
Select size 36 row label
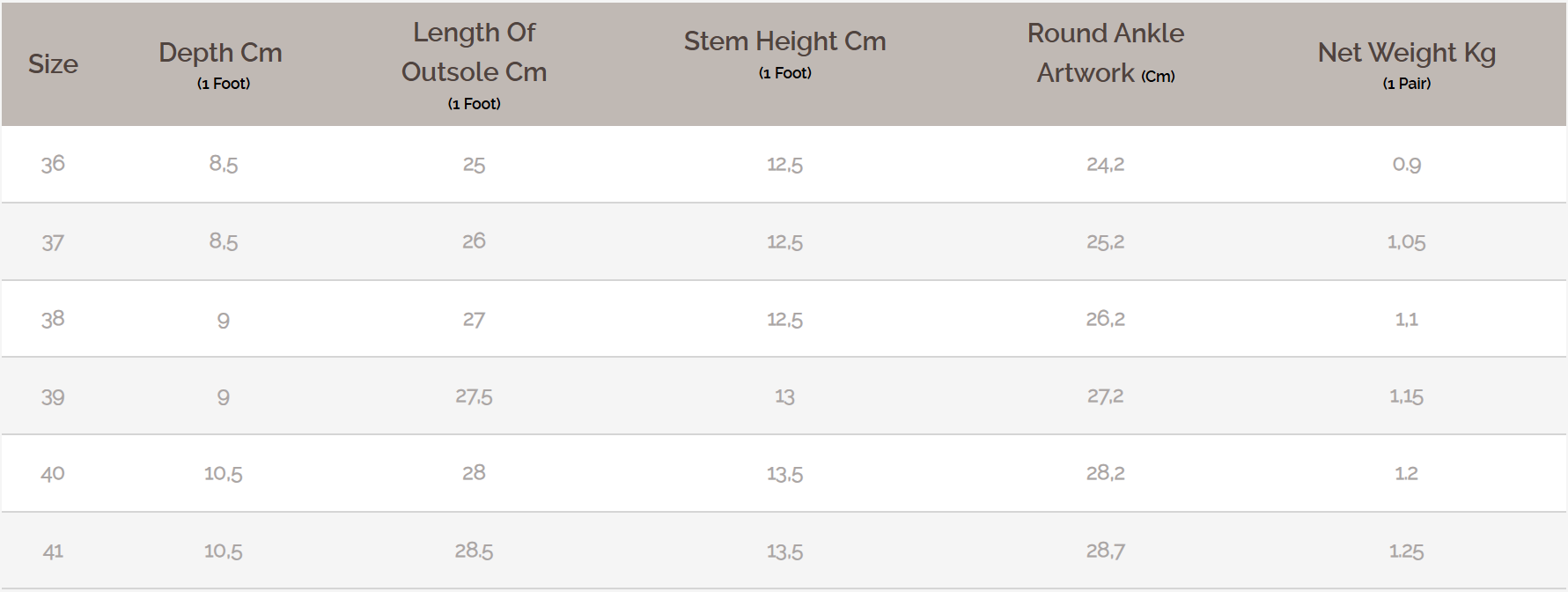53,164
